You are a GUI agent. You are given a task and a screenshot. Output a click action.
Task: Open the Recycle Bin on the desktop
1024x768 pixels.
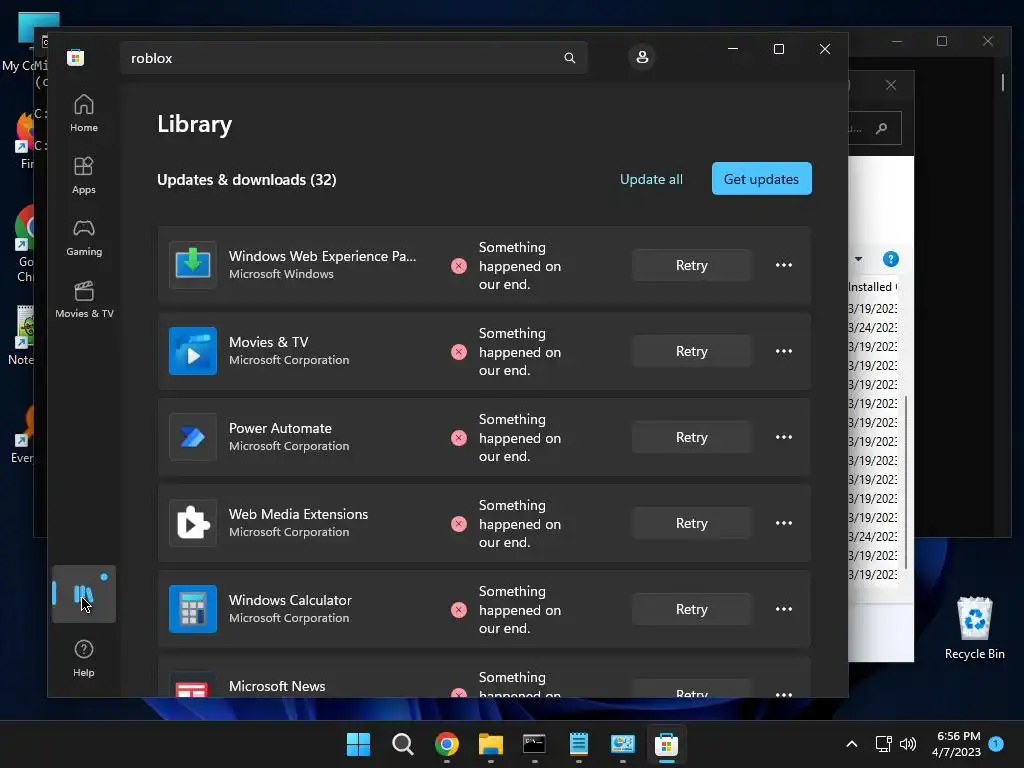point(974,628)
